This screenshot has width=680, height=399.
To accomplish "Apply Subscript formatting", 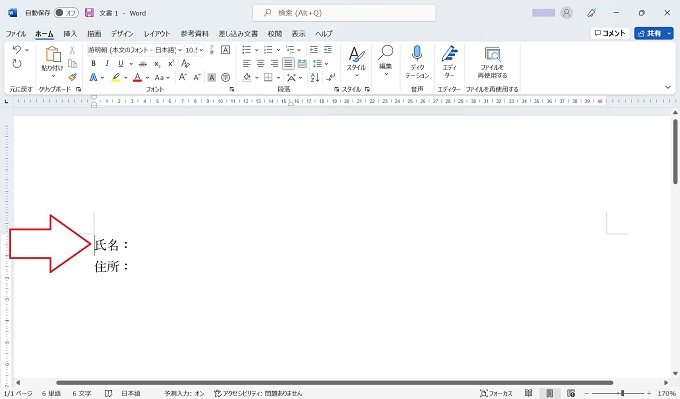I will pos(157,64).
